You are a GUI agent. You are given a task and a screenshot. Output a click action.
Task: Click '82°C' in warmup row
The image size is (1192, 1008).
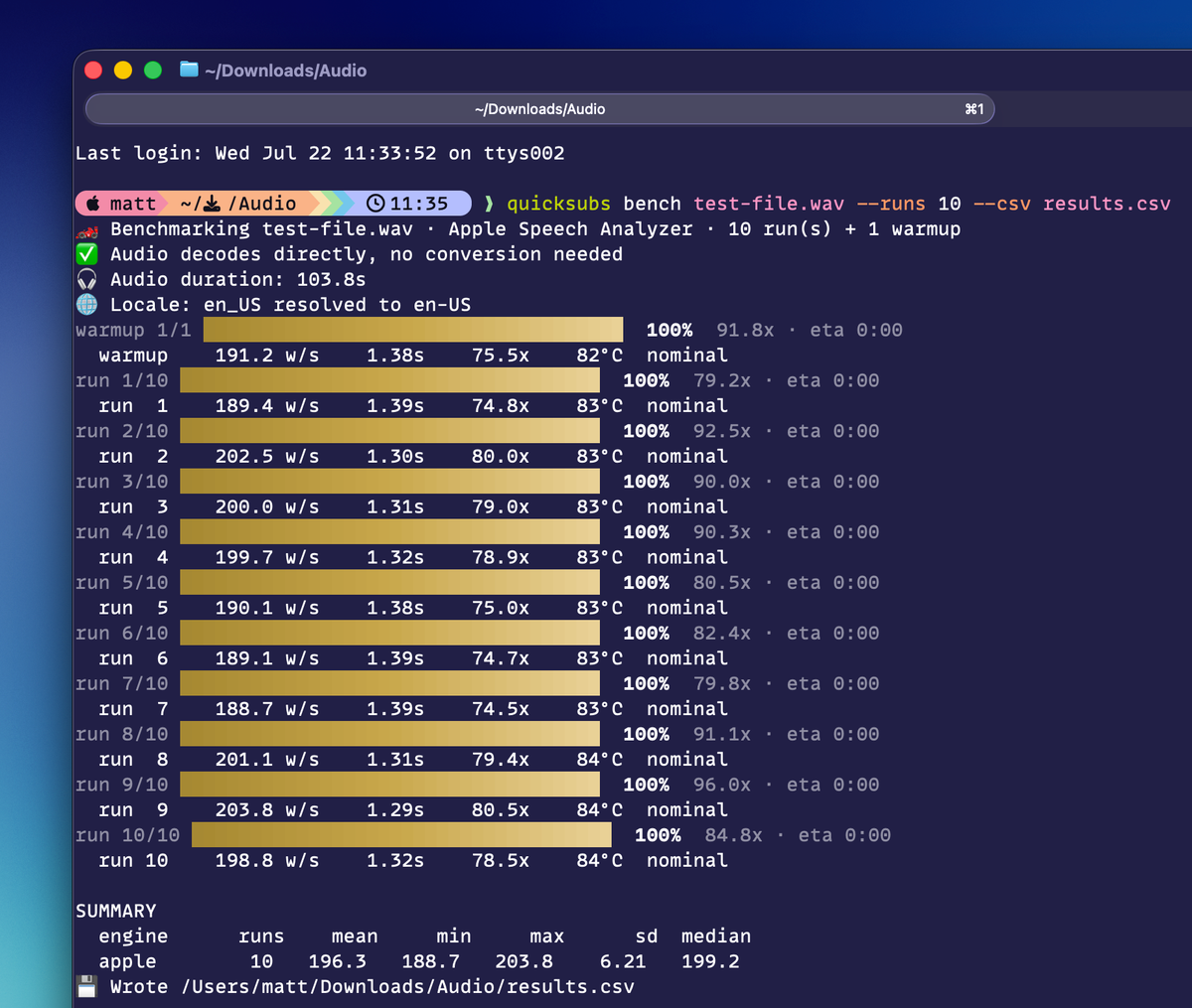click(599, 355)
